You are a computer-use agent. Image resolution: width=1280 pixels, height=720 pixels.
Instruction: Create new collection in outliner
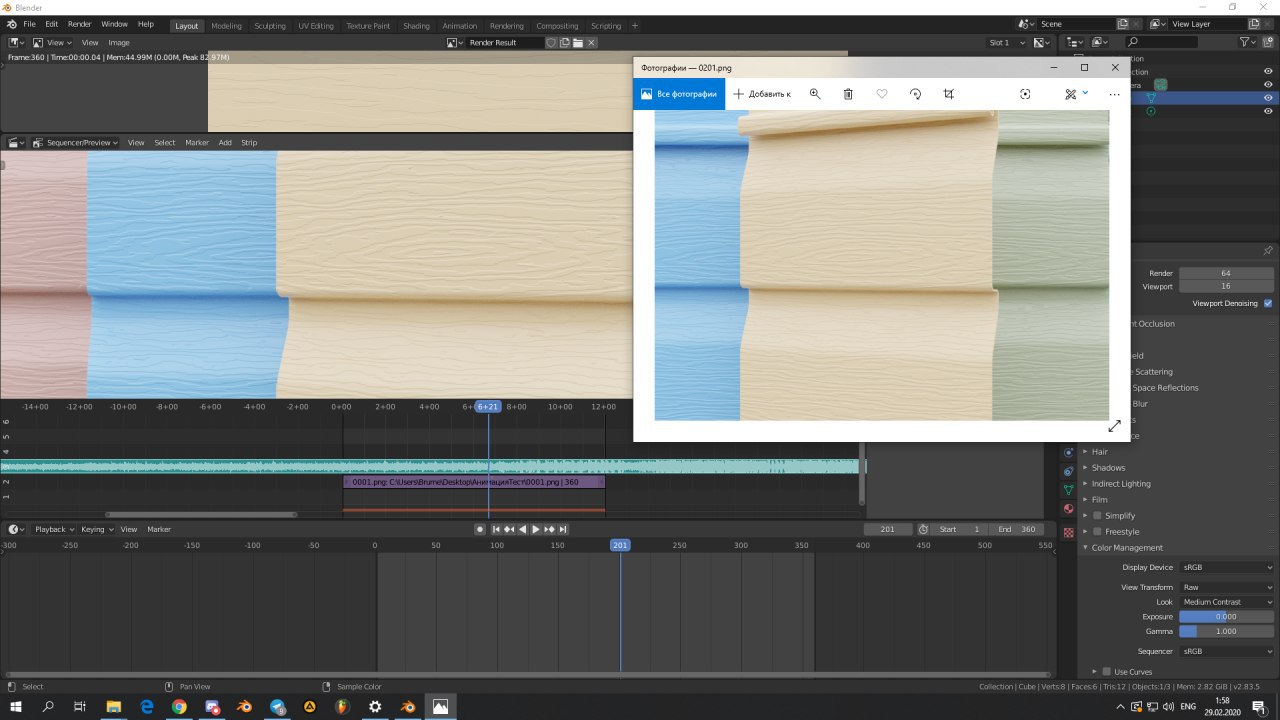[x=1268, y=42]
